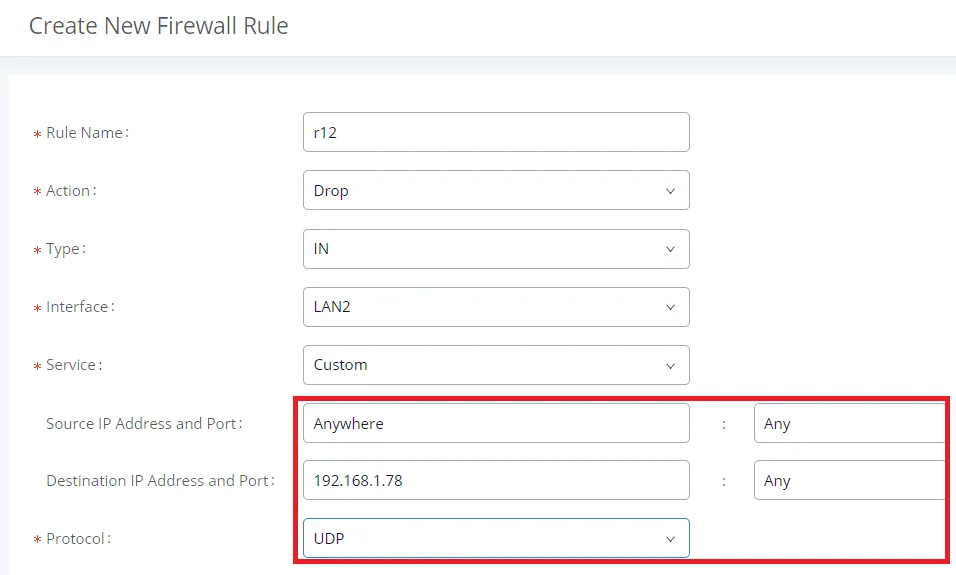This screenshot has width=956, height=575.
Task: Expand the Protocol dropdown showing UDP
Action: (x=496, y=538)
